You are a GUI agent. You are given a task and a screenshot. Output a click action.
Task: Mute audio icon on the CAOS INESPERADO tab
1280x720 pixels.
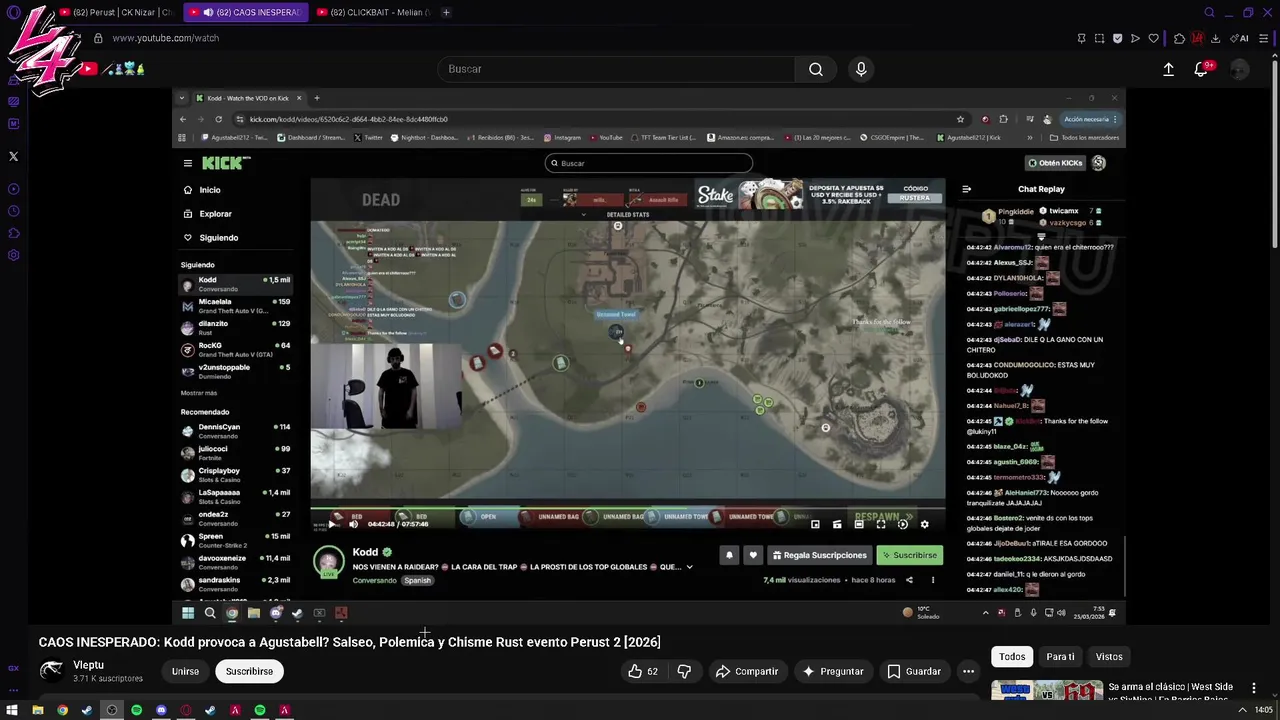208,12
